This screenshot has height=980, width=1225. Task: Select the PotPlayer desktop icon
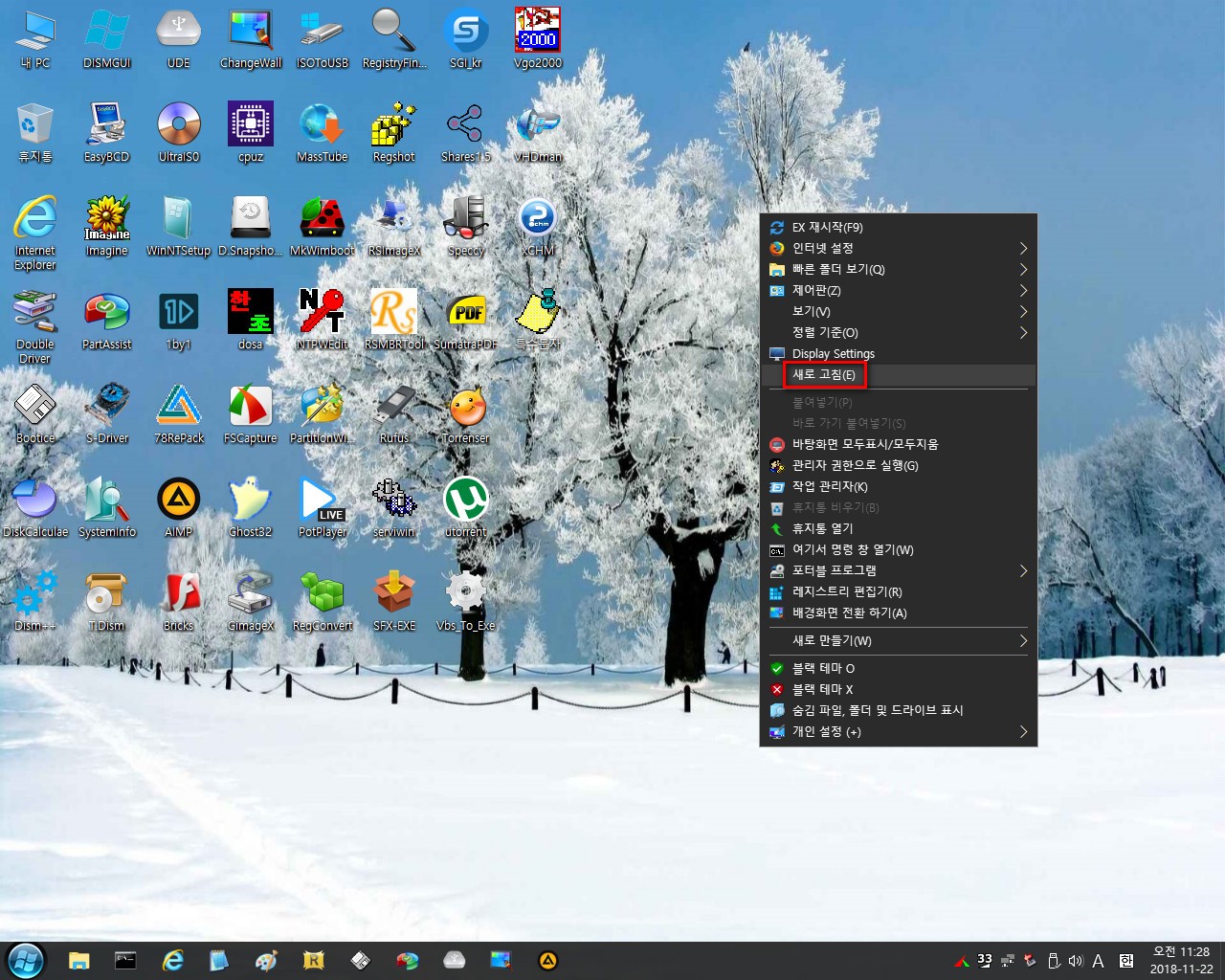[323, 507]
